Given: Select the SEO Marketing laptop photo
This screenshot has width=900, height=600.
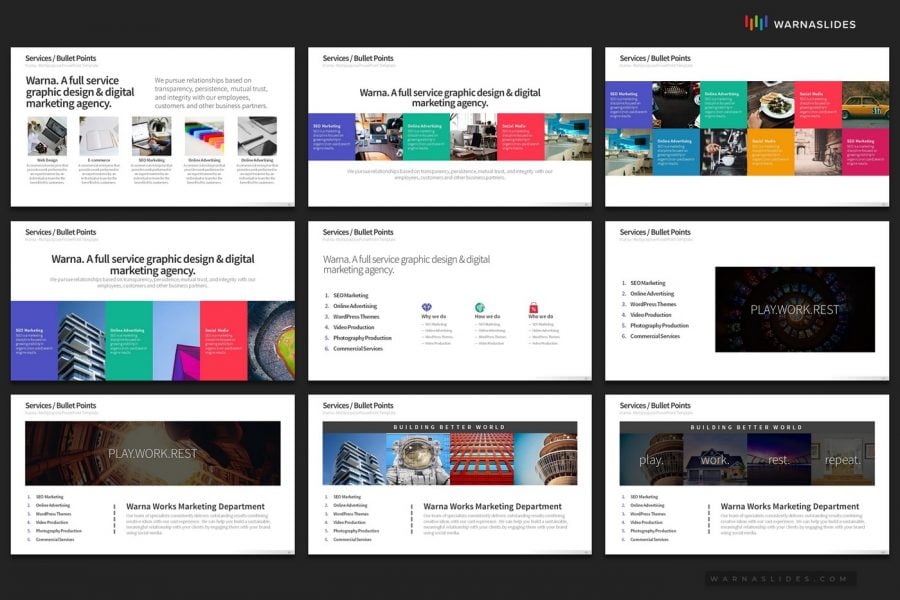Looking at the screenshot, I should coord(151,136).
